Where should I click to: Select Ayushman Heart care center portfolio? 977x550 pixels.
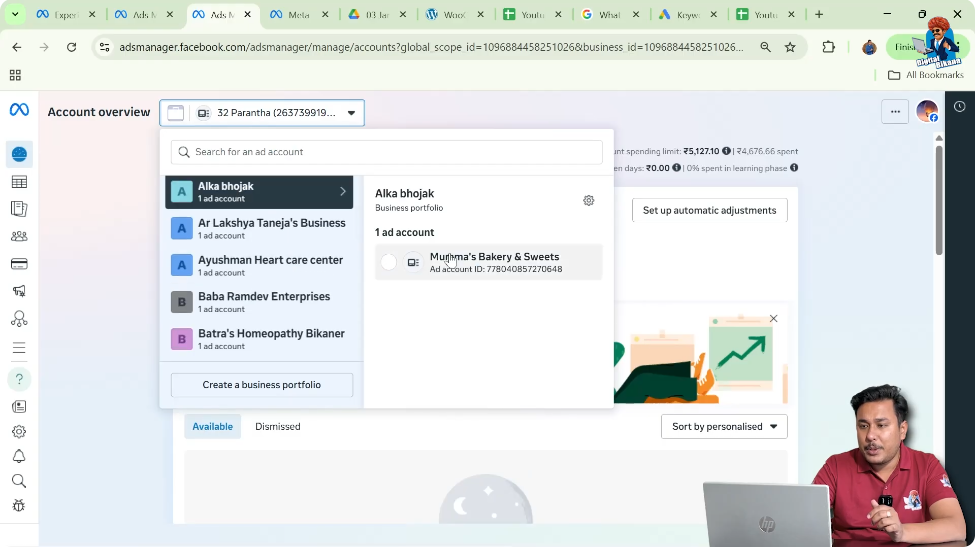(x=259, y=265)
